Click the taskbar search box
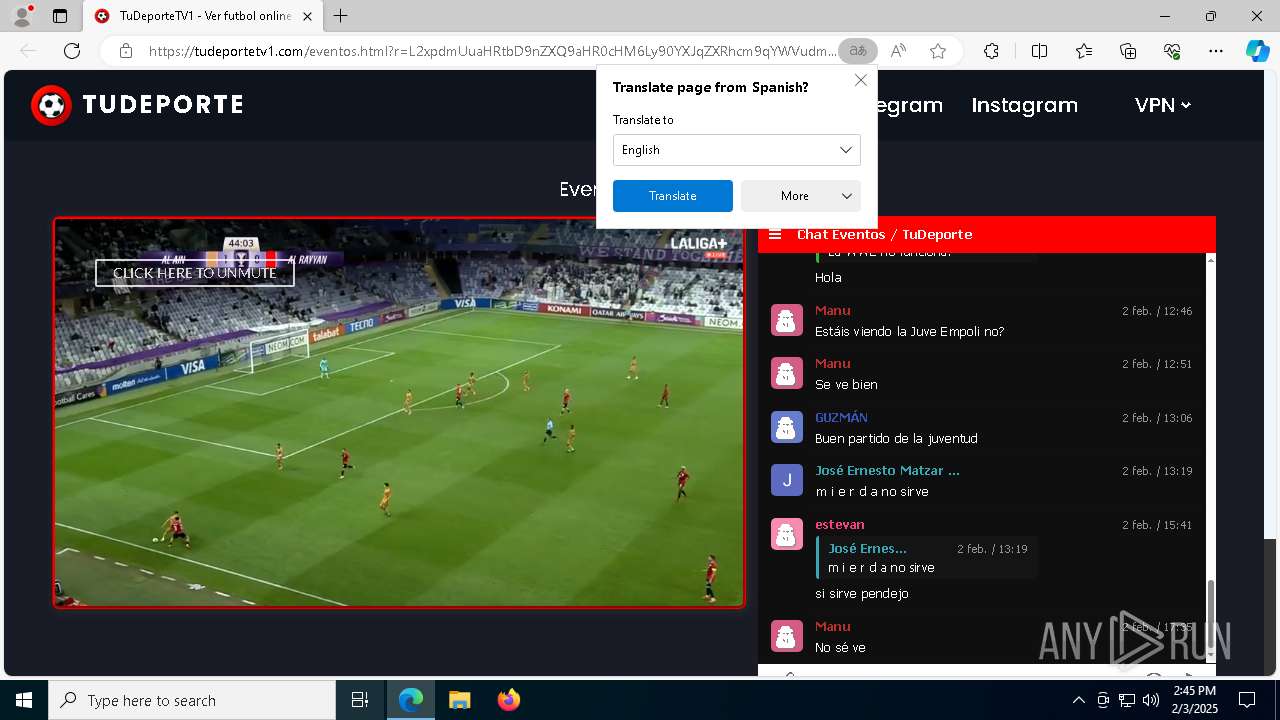Image resolution: width=1280 pixels, height=720 pixels. click(192, 700)
